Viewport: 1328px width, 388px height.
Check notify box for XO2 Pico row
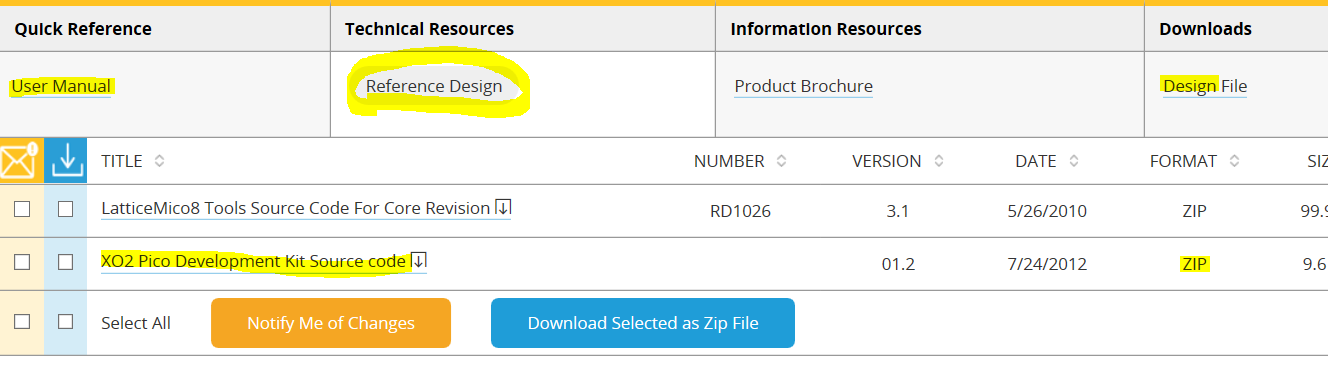click(22, 262)
